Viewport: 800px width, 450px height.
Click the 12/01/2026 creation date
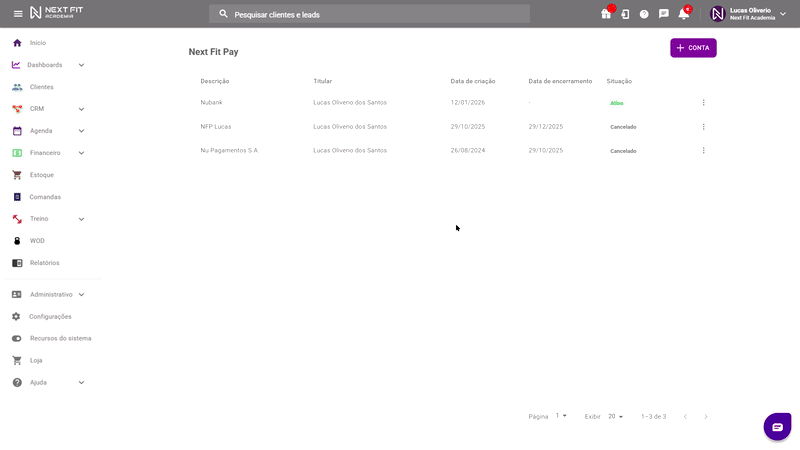click(x=467, y=103)
